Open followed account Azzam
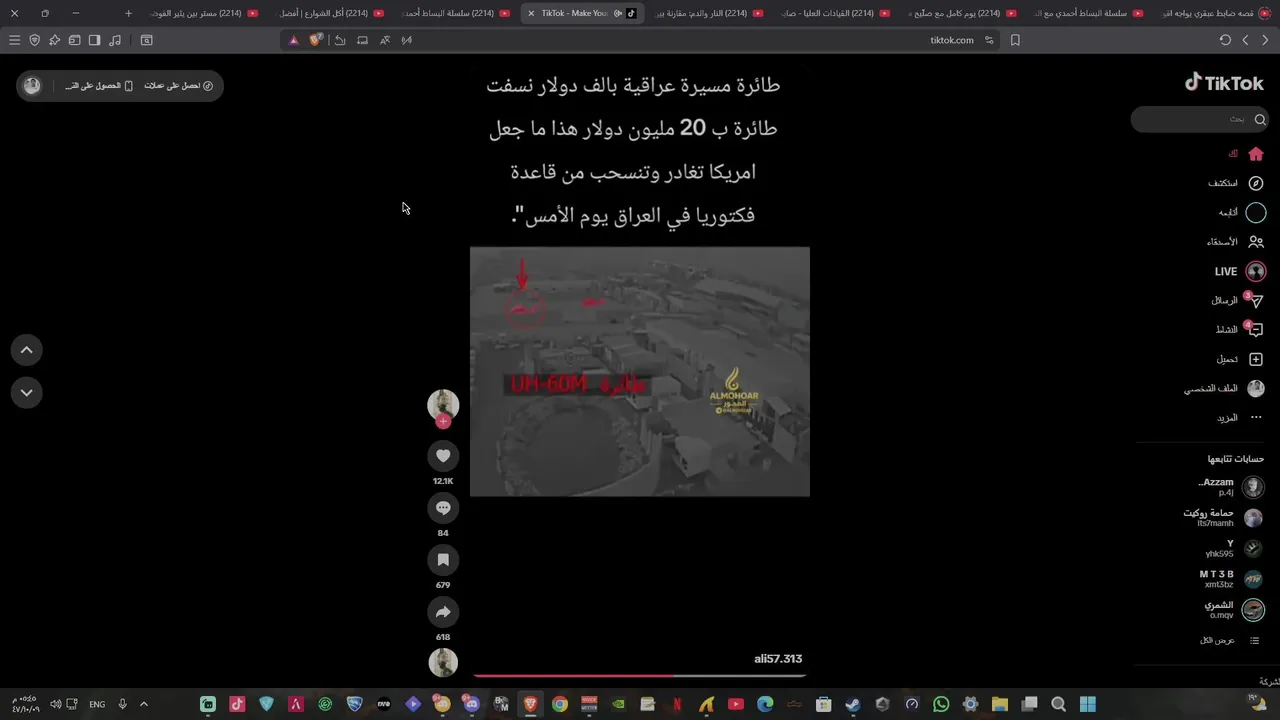This screenshot has width=1280, height=720. click(1231, 487)
